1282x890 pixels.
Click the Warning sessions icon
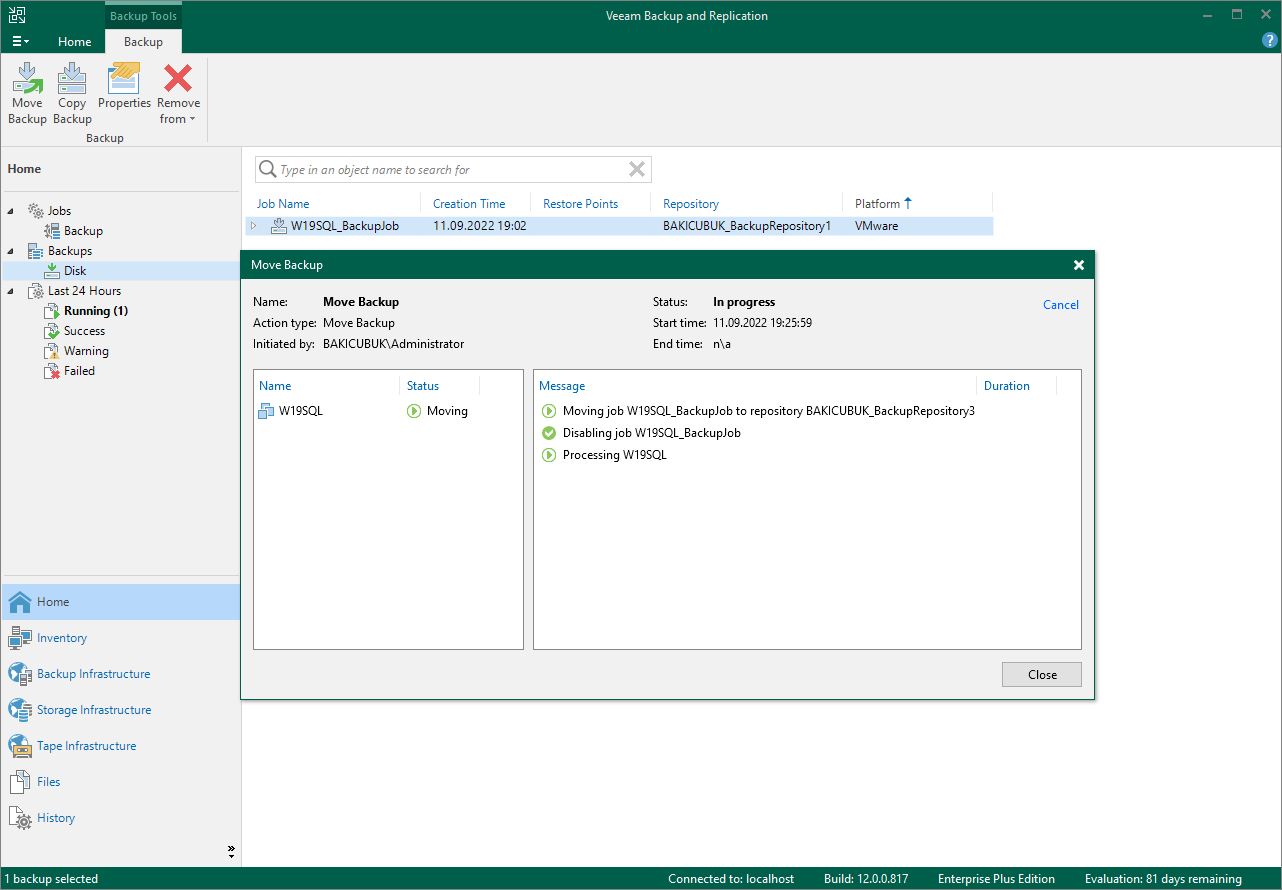[52, 351]
